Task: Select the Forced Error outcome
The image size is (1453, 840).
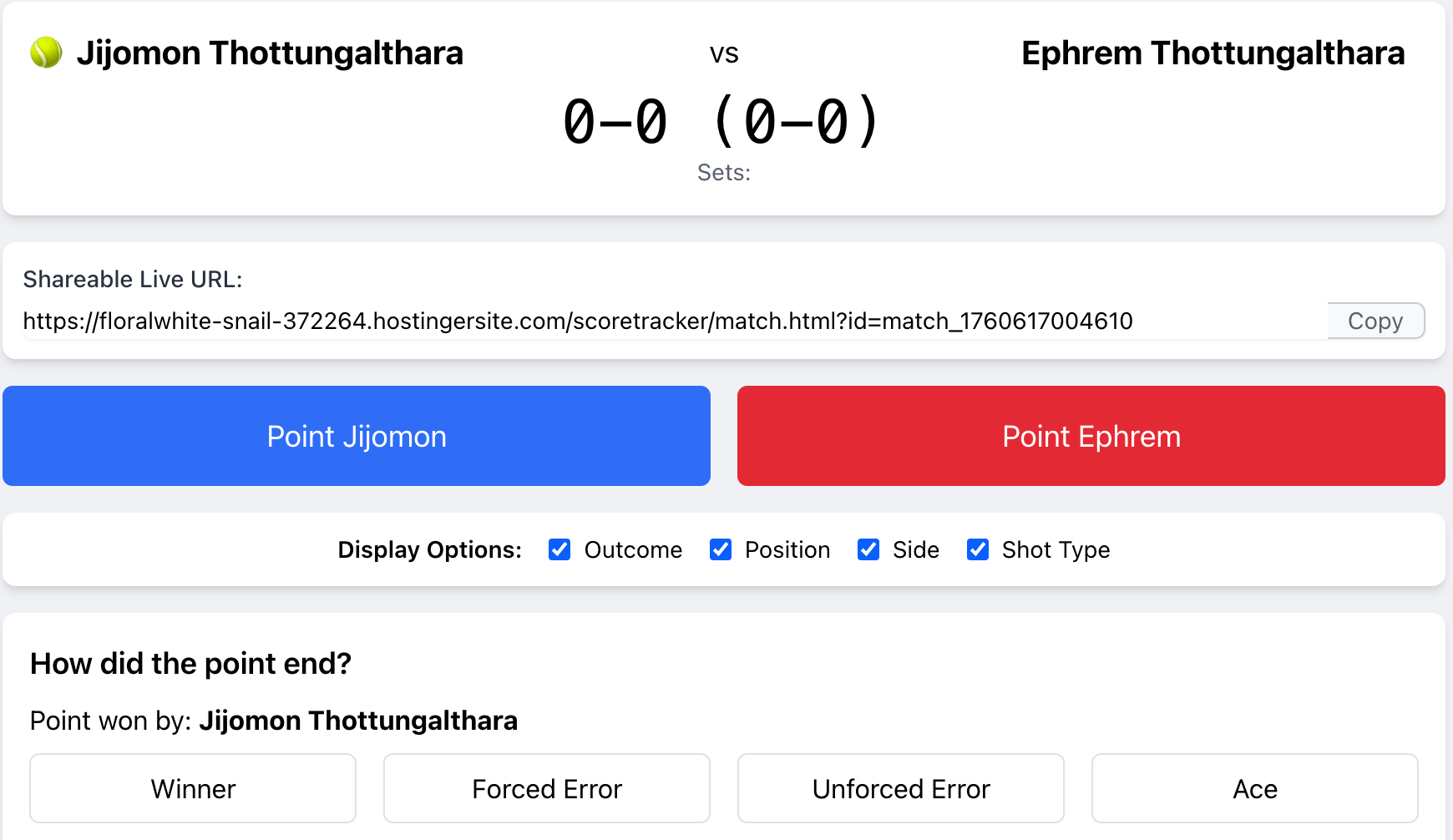Action: pos(547,788)
